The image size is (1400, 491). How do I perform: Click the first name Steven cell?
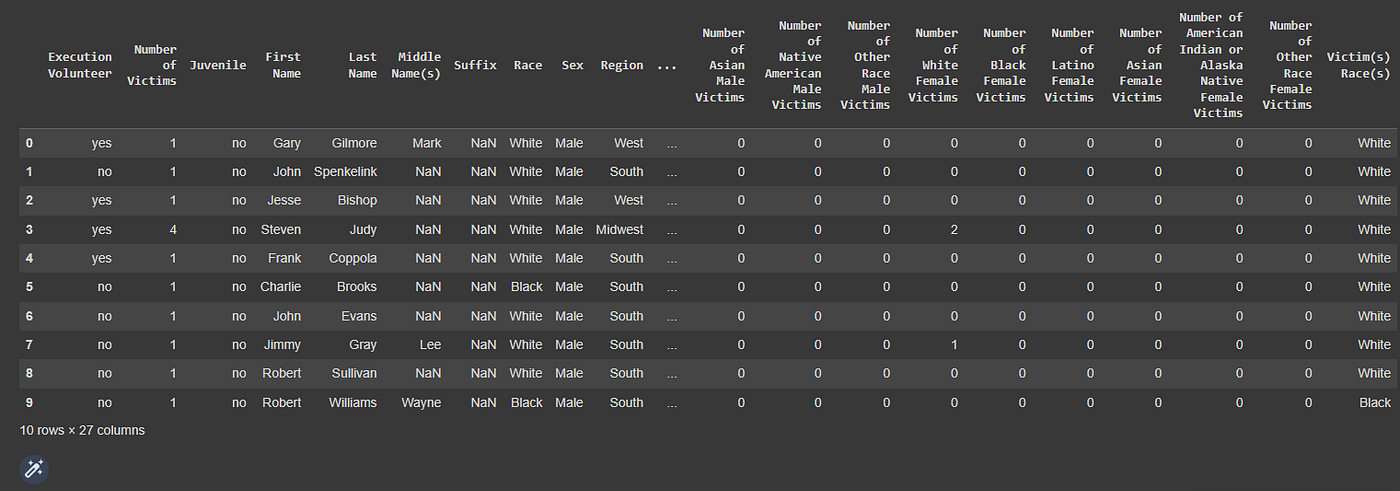pos(281,229)
